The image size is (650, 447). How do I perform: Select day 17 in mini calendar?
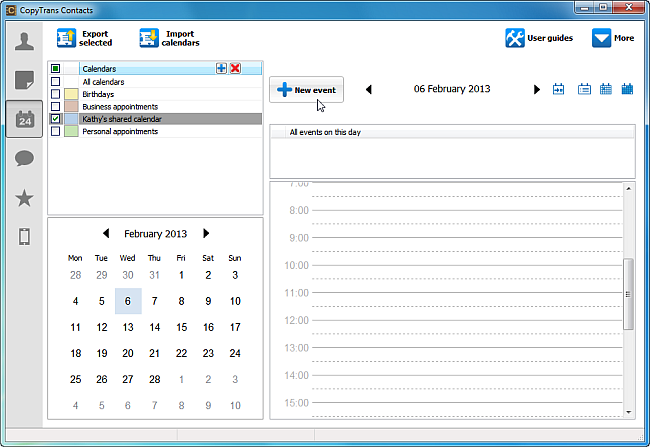pyautogui.click(x=235, y=327)
